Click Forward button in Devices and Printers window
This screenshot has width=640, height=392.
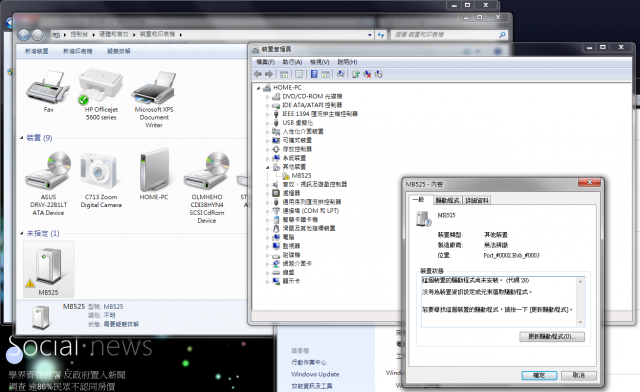(x=38, y=35)
